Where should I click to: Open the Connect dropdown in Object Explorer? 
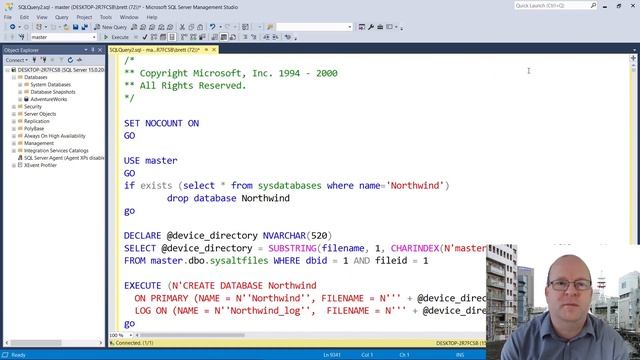tap(17, 60)
